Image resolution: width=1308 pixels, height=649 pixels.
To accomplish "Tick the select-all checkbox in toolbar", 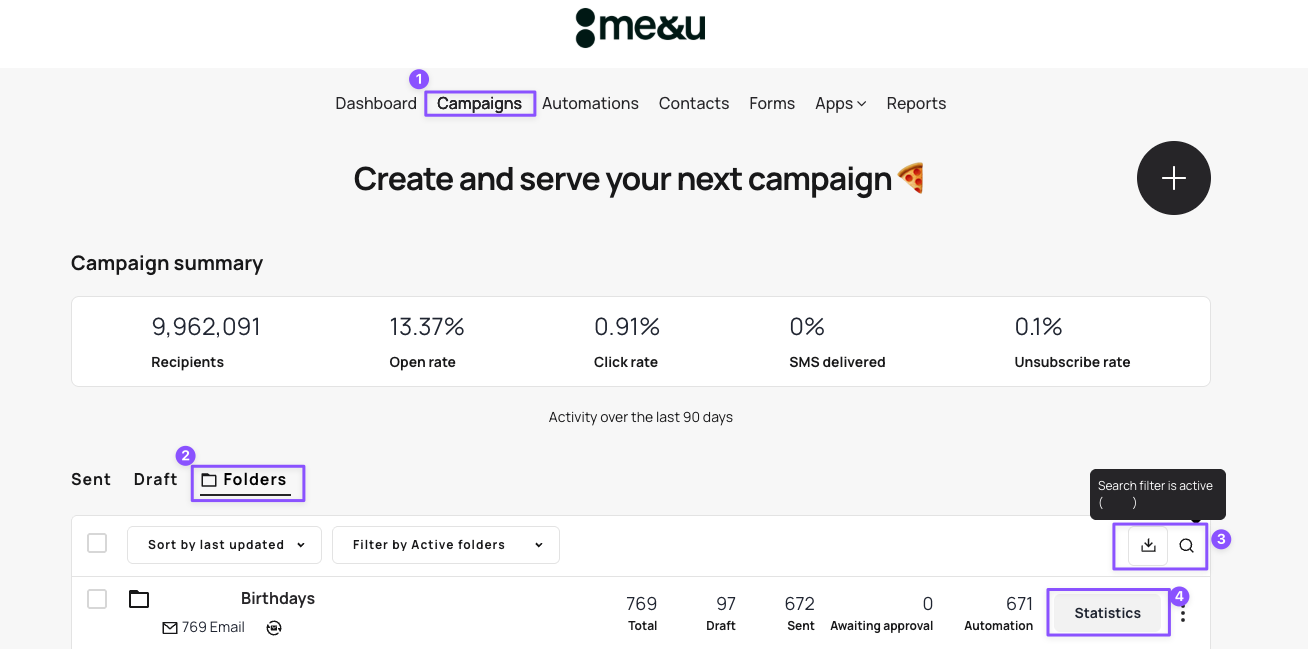I will [x=97, y=543].
